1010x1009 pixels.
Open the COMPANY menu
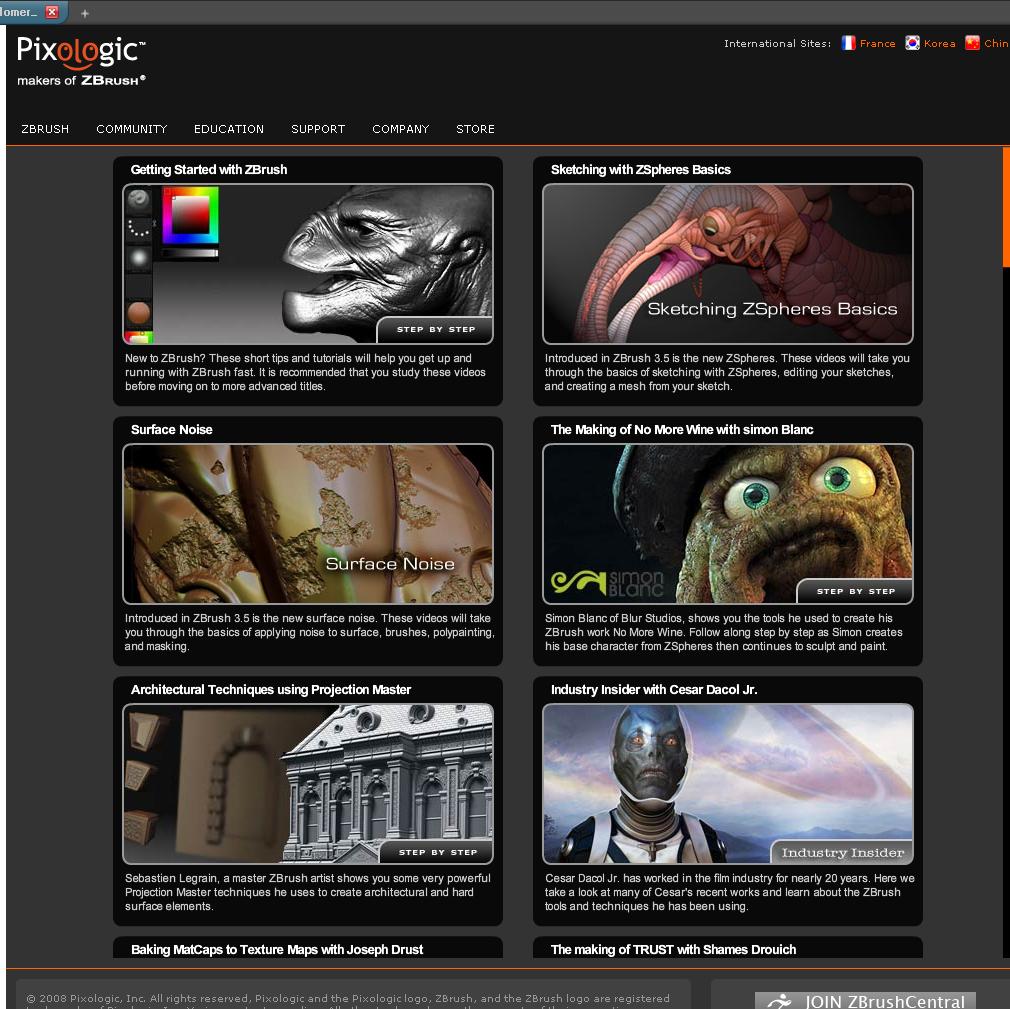(401, 129)
